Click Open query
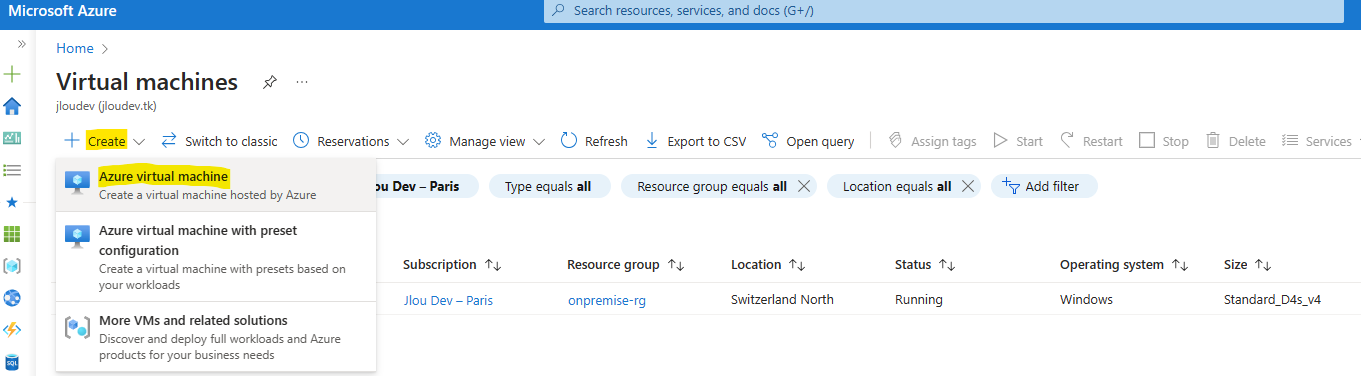Viewport: 1361px width, 376px height. point(808,141)
